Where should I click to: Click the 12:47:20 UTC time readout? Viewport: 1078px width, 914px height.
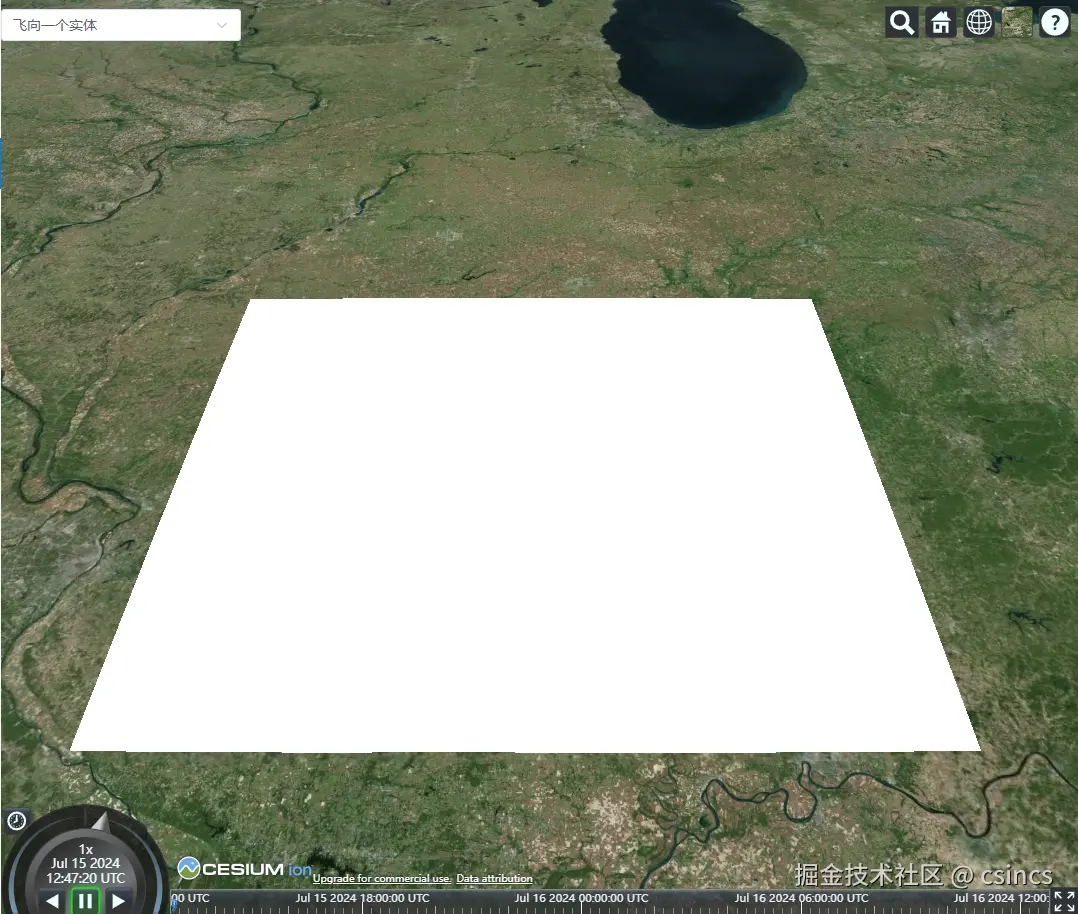click(x=85, y=878)
